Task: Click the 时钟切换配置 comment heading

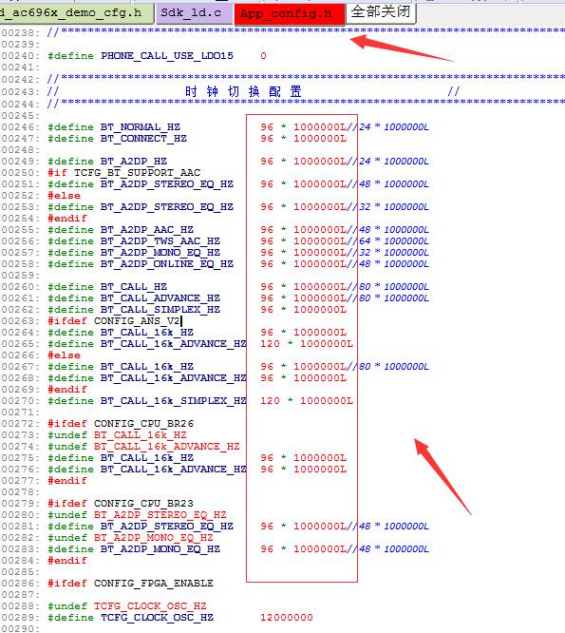Action: tap(243, 92)
